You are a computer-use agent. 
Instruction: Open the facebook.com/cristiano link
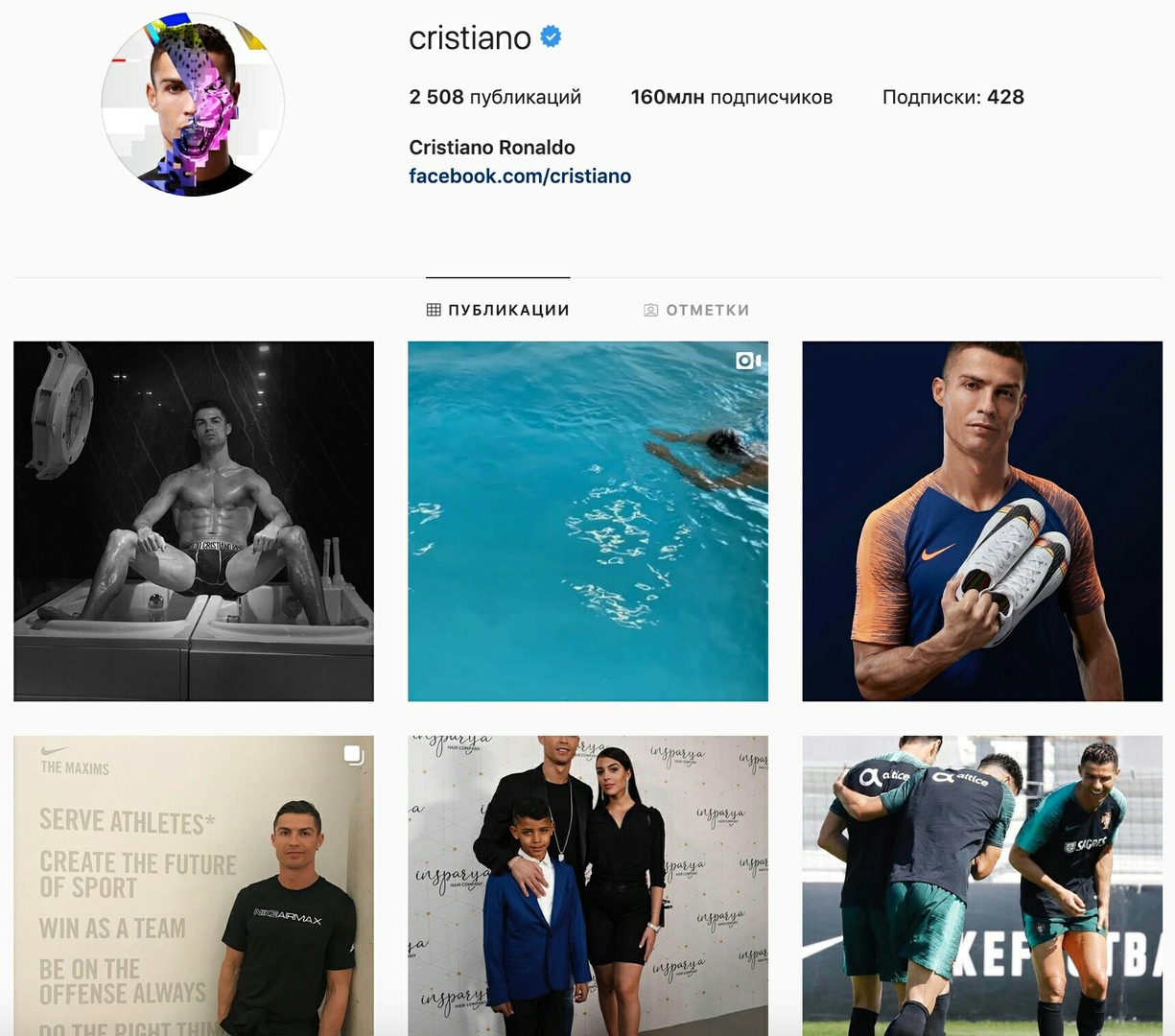pyautogui.click(x=520, y=177)
